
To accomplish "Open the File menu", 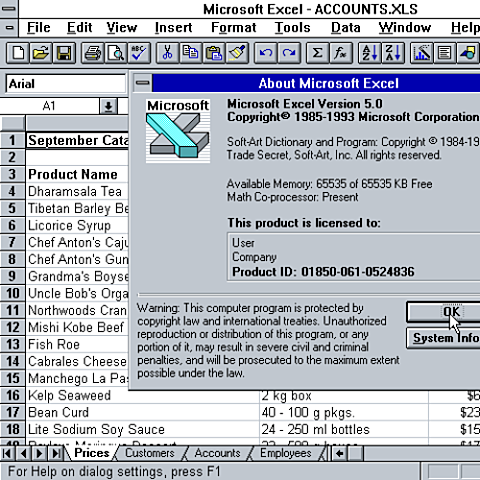I will click(39, 28).
